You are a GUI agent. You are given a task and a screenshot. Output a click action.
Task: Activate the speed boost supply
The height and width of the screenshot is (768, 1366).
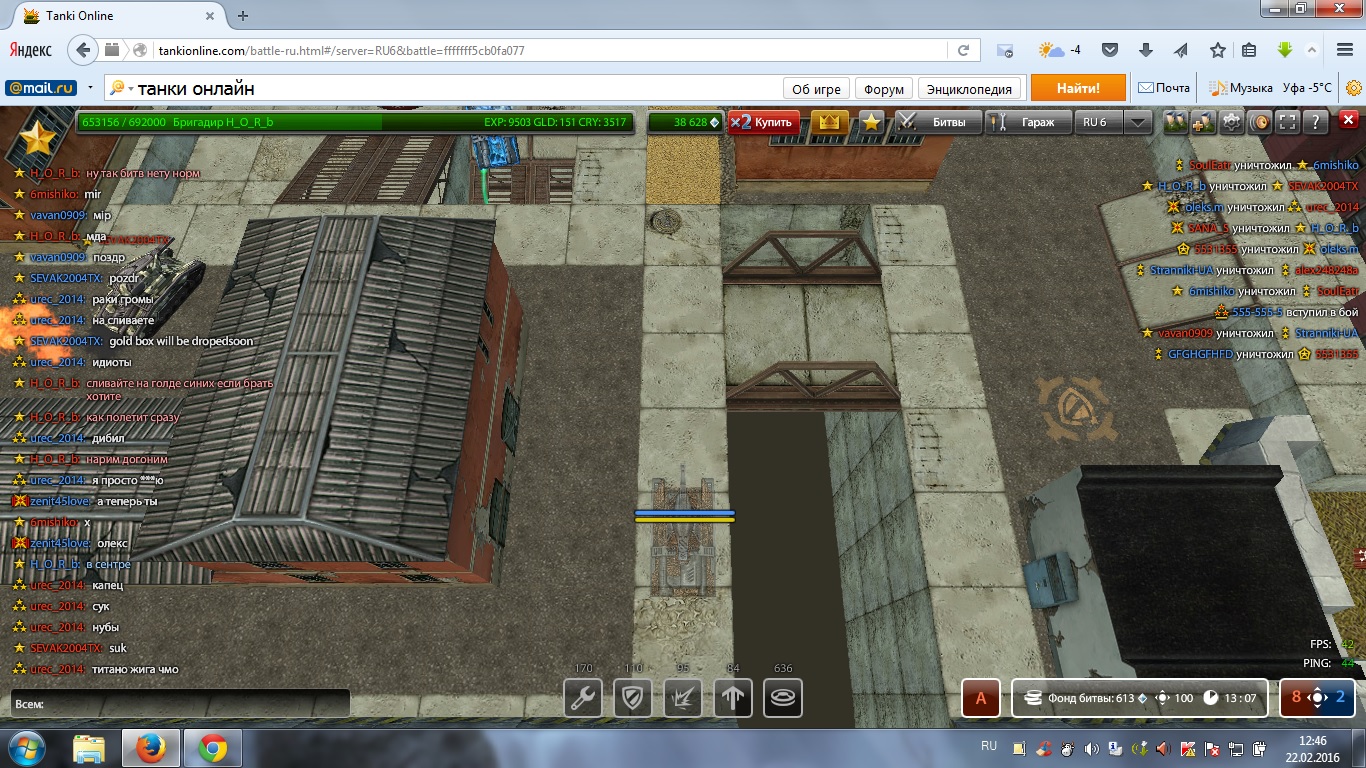(733, 698)
